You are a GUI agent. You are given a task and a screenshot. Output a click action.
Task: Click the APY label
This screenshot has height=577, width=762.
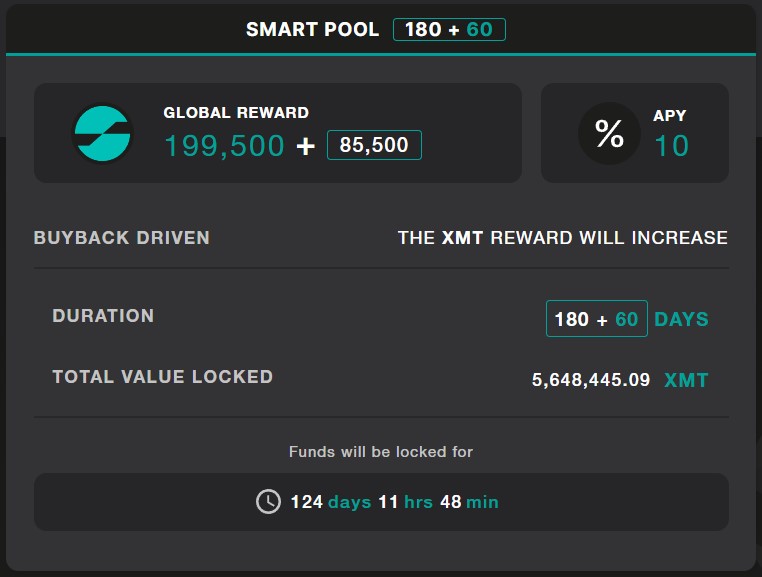670,116
